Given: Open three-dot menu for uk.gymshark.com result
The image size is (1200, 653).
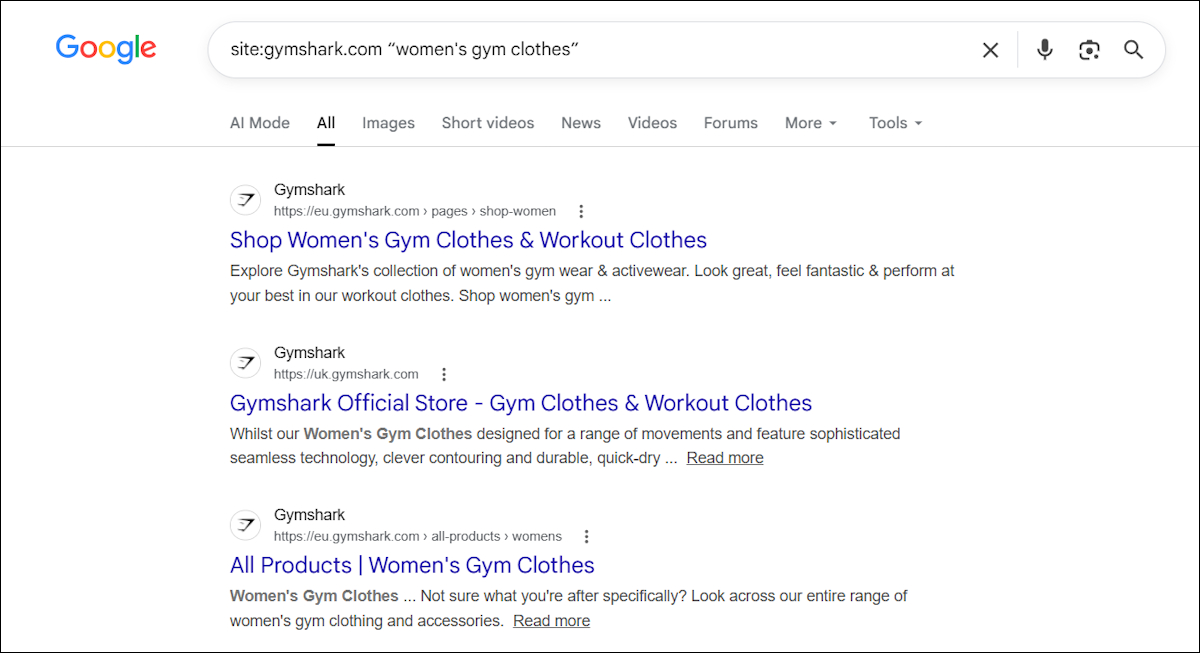Looking at the screenshot, I should [444, 374].
